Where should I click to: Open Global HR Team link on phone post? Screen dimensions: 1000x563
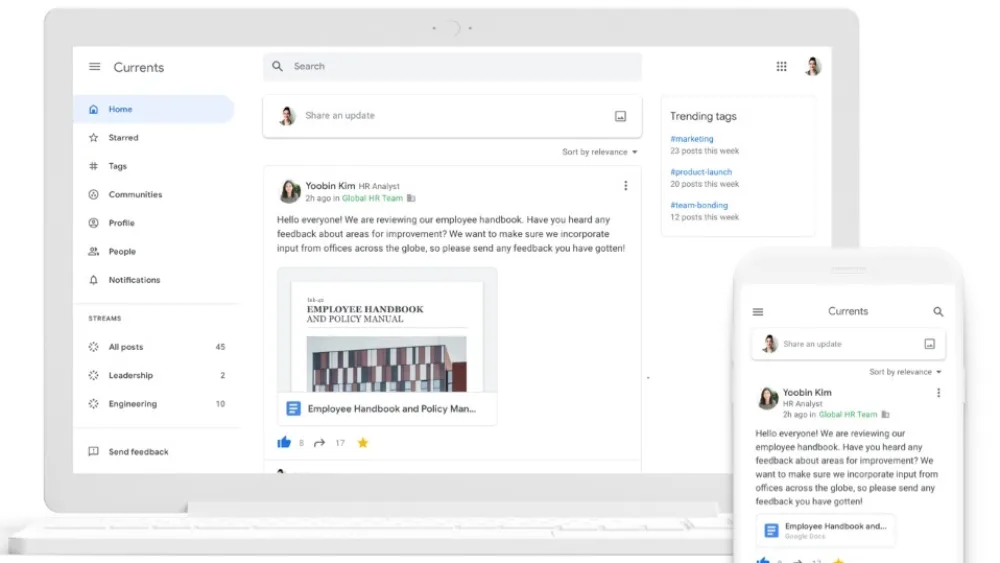tap(848, 414)
